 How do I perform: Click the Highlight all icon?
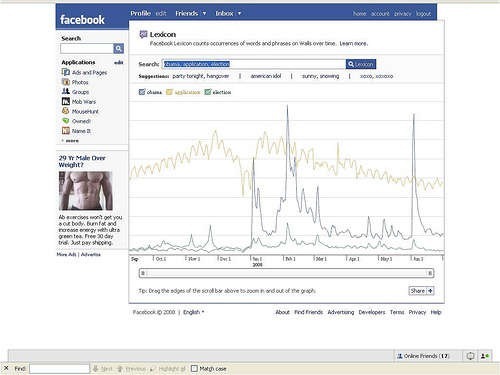[153, 369]
